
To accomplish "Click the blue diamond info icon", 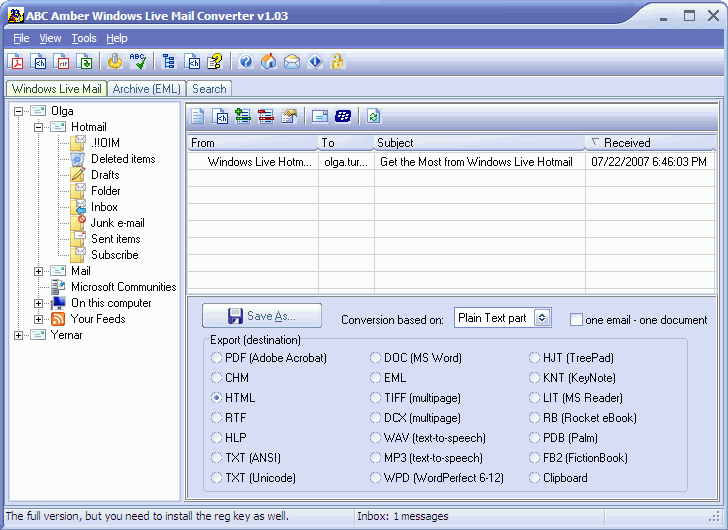I will tap(315, 61).
